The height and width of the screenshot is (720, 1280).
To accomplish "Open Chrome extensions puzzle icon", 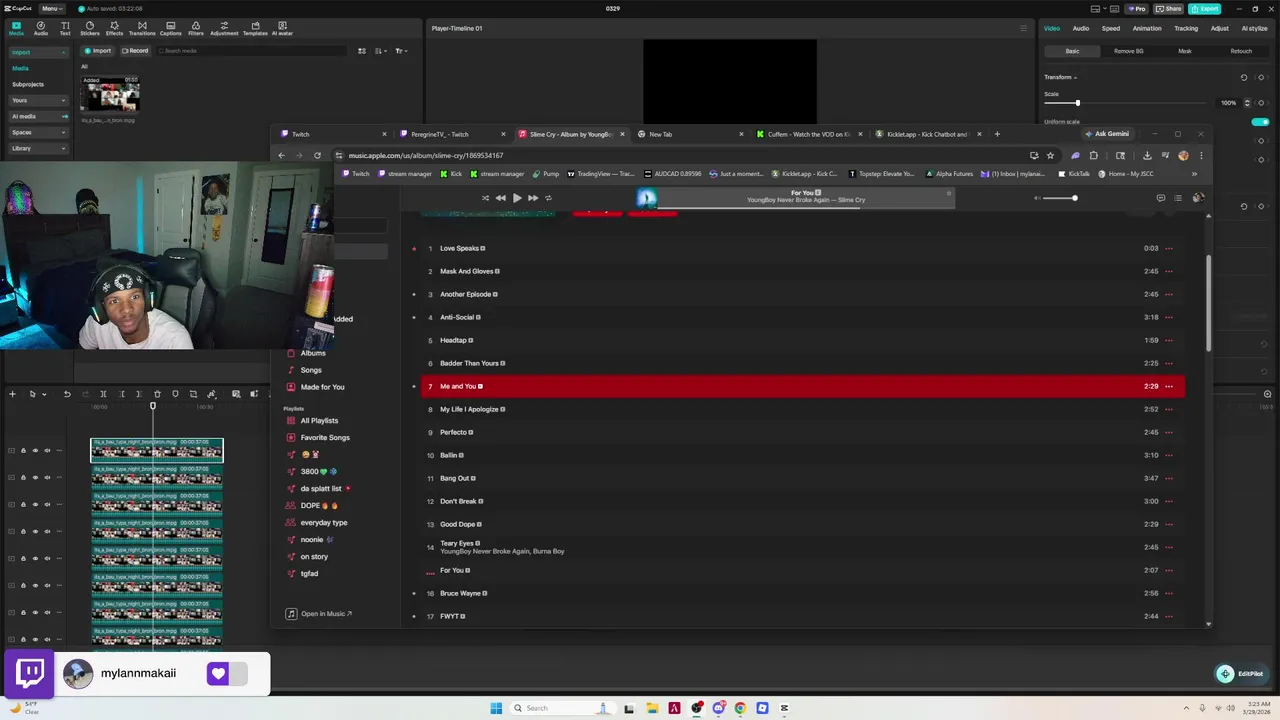I will pyautogui.click(x=1093, y=155).
